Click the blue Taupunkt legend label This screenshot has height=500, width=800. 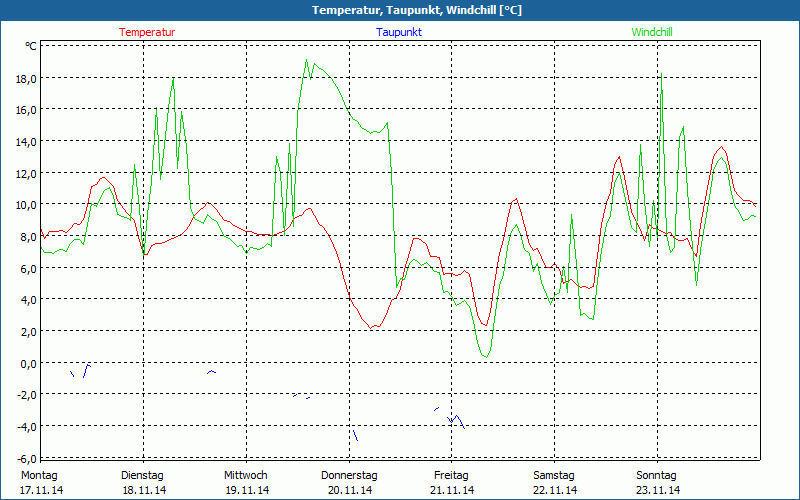[x=399, y=32]
